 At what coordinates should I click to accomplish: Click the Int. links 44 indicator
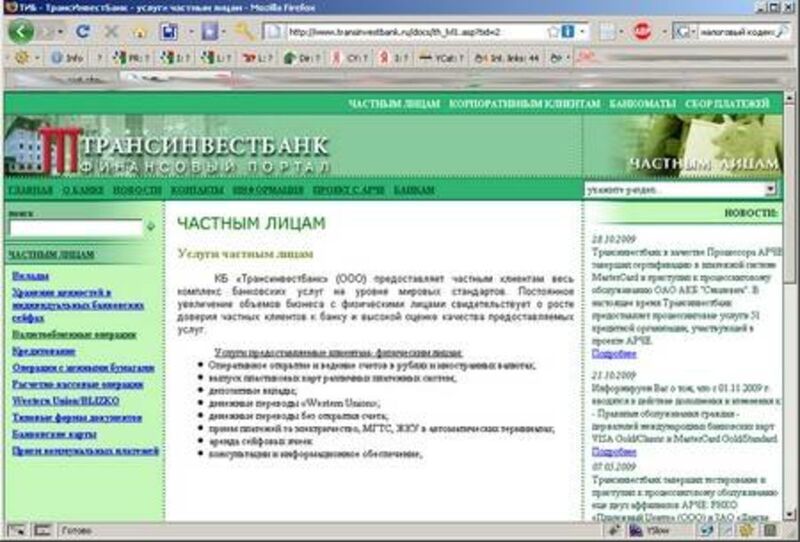click(x=507, y=58)
